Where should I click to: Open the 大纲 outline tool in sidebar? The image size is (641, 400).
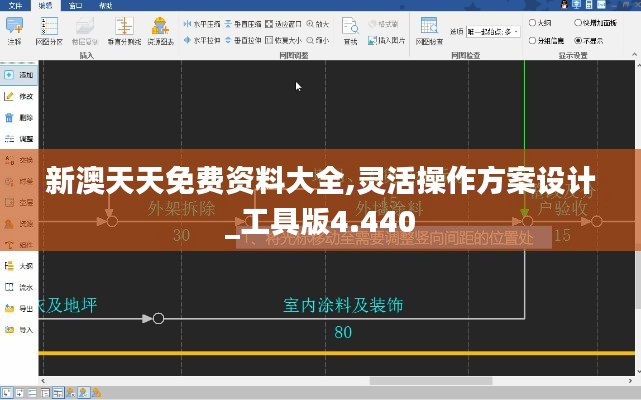(x=19, y=266)
